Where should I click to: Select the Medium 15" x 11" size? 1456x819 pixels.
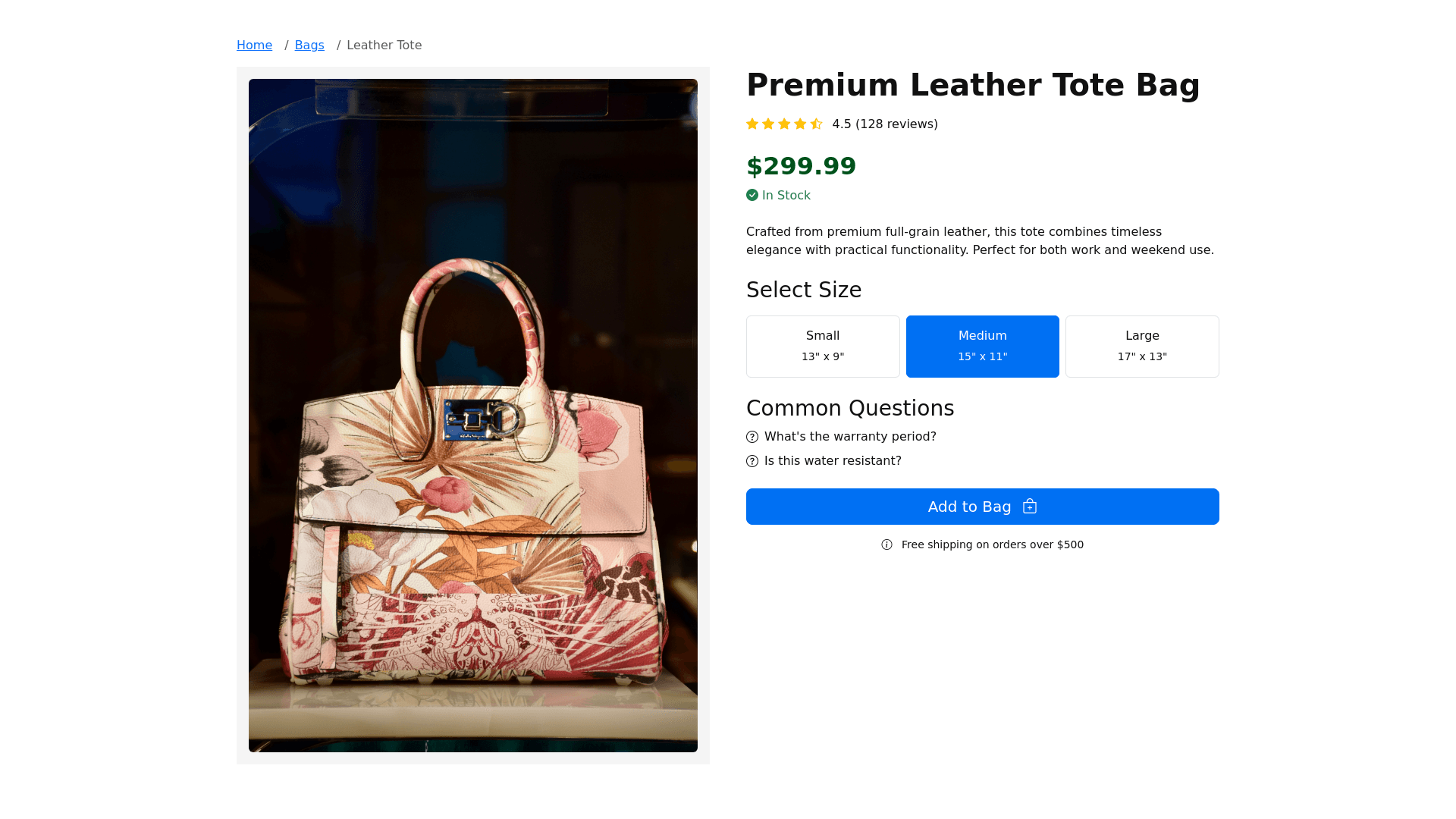(982, 347)
